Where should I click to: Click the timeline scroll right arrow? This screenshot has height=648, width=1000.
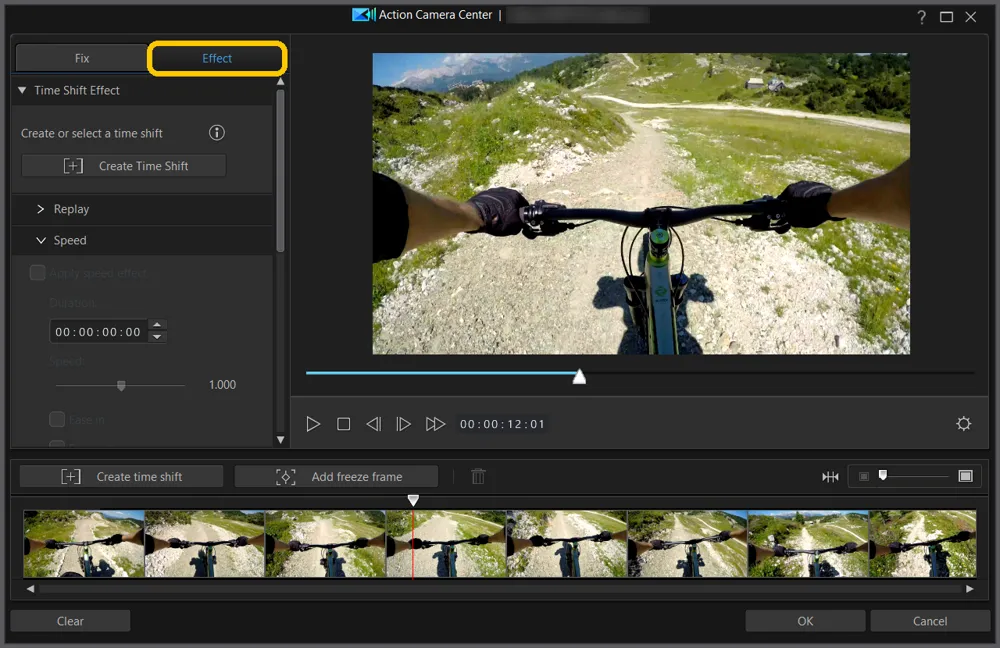969,589
